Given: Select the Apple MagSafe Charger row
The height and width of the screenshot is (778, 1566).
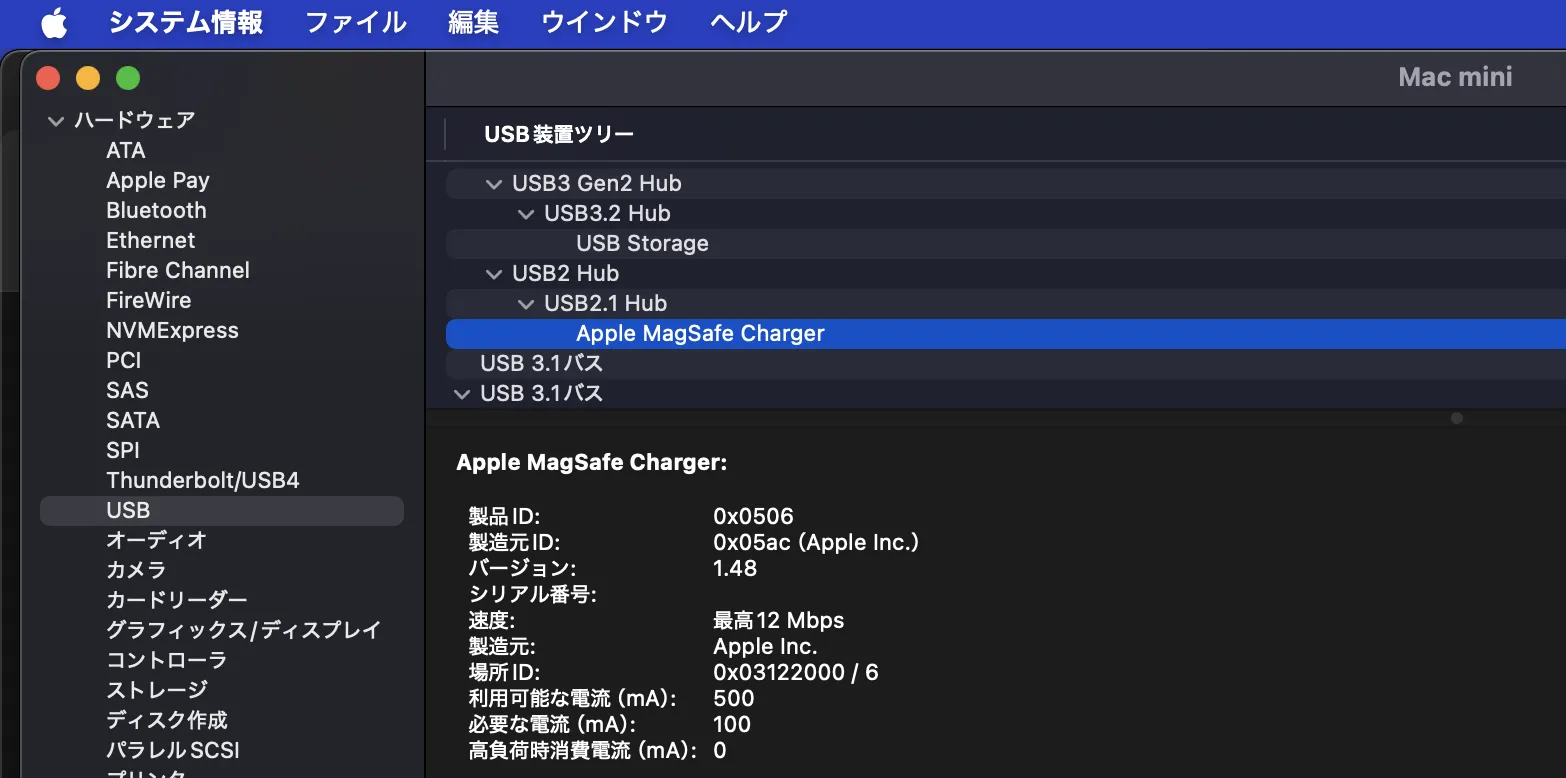Looking at the screenshot, I should [1006, 334].
